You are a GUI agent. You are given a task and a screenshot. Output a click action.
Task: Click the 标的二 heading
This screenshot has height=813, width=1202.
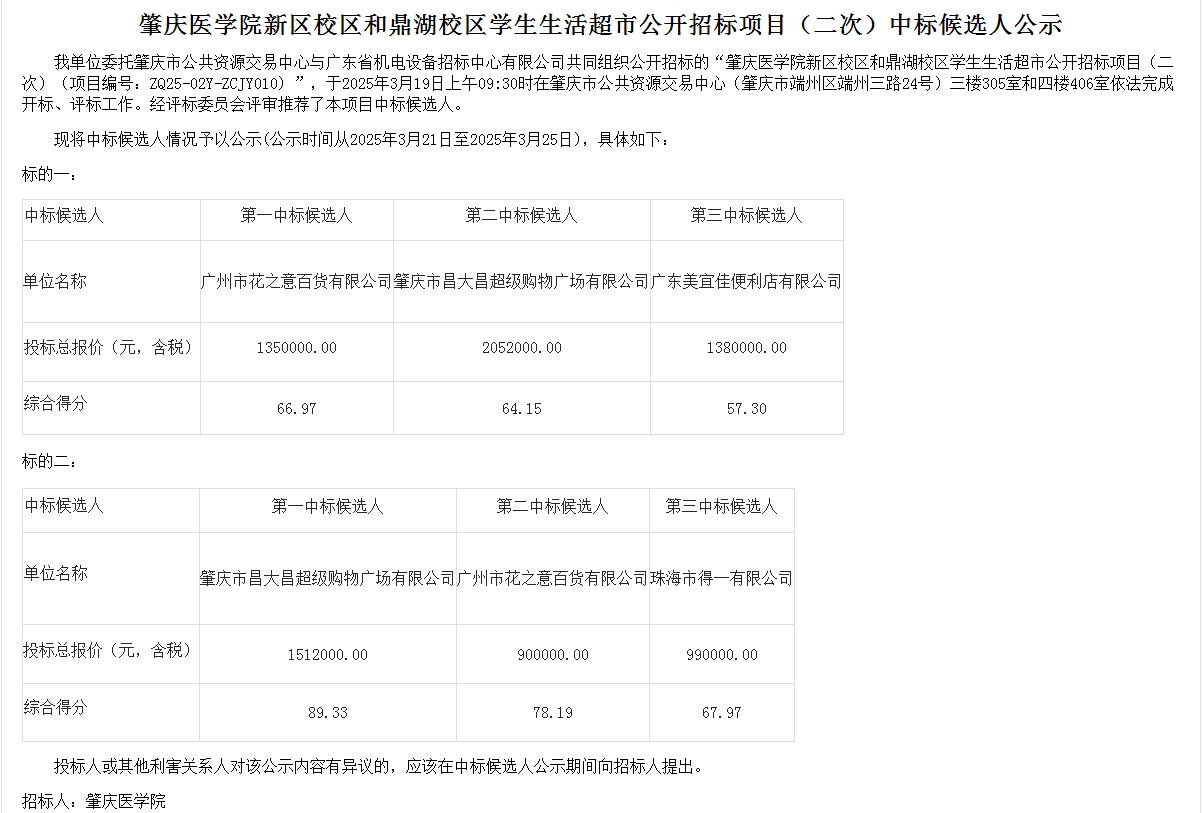50,462
